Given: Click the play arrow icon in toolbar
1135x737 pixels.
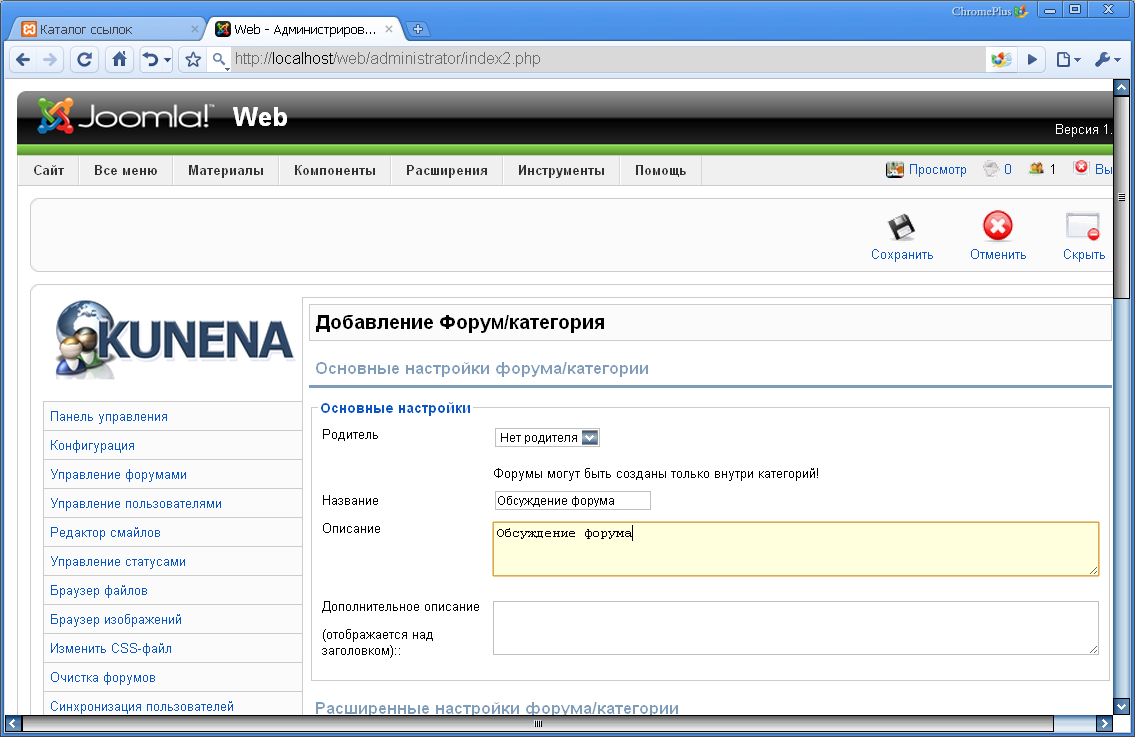Looking at the screenshot, I should 1032,59.
